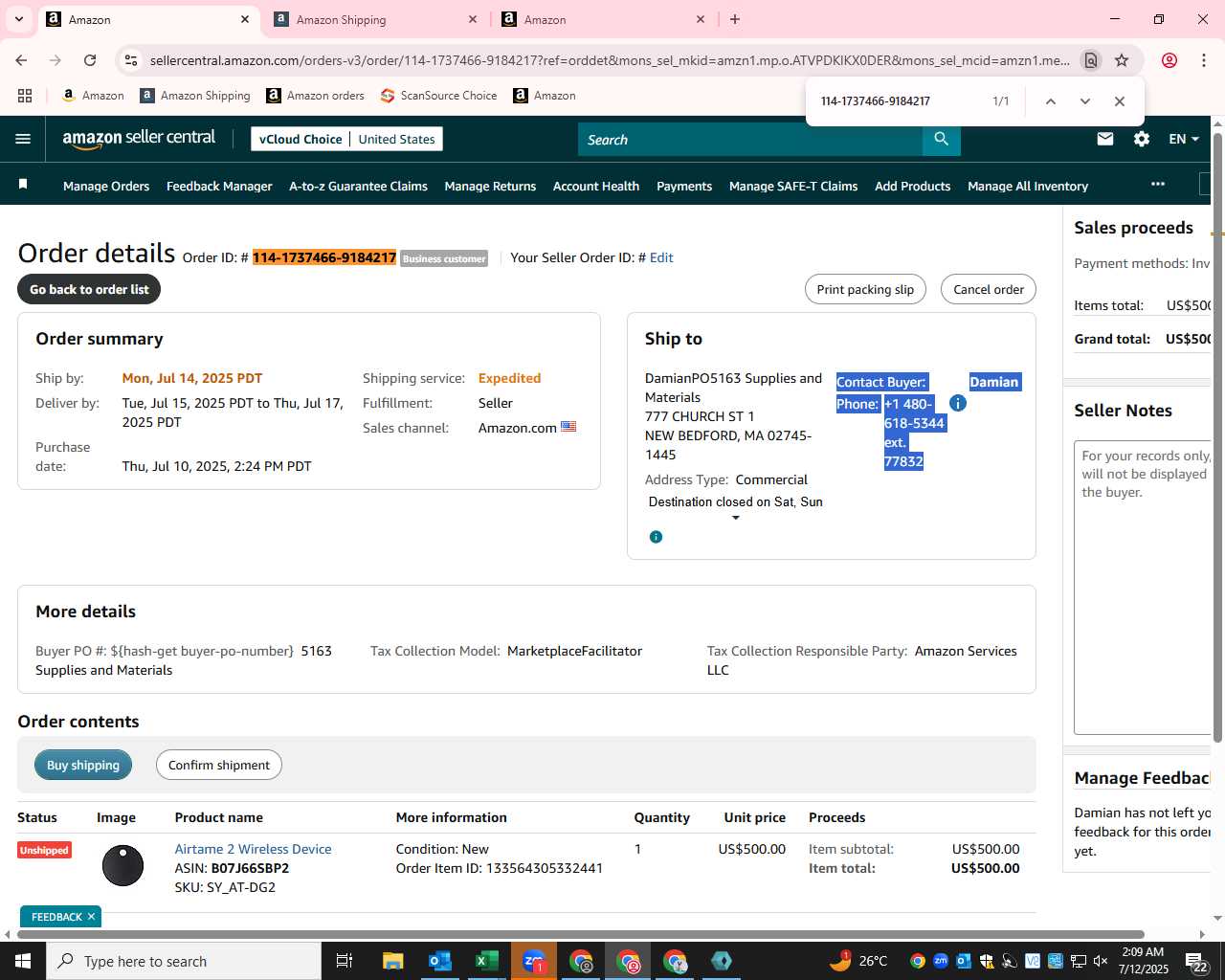This screenshot has width=1225, height=980.
Task: Switch to the third Amazon browser tab
Action: [603, 19]
